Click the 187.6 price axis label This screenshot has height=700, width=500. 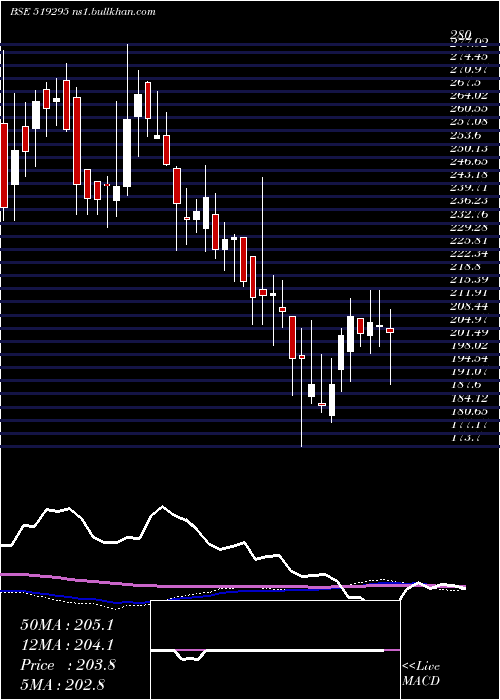click(x=466, y=385)
